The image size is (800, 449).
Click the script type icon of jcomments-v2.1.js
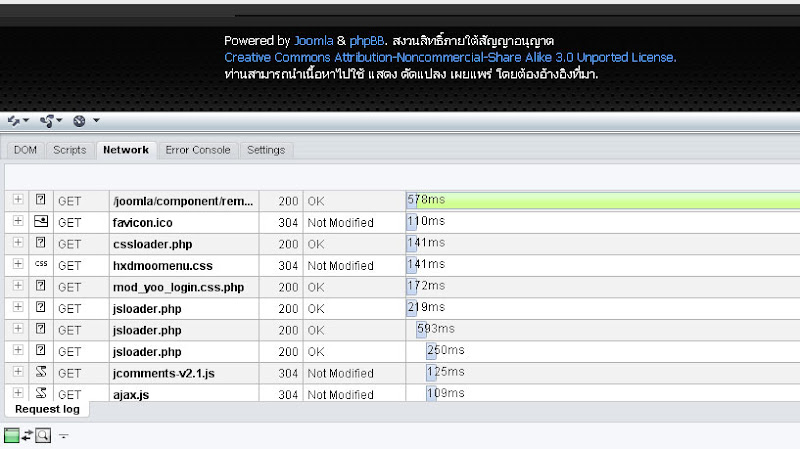(41, 371)
